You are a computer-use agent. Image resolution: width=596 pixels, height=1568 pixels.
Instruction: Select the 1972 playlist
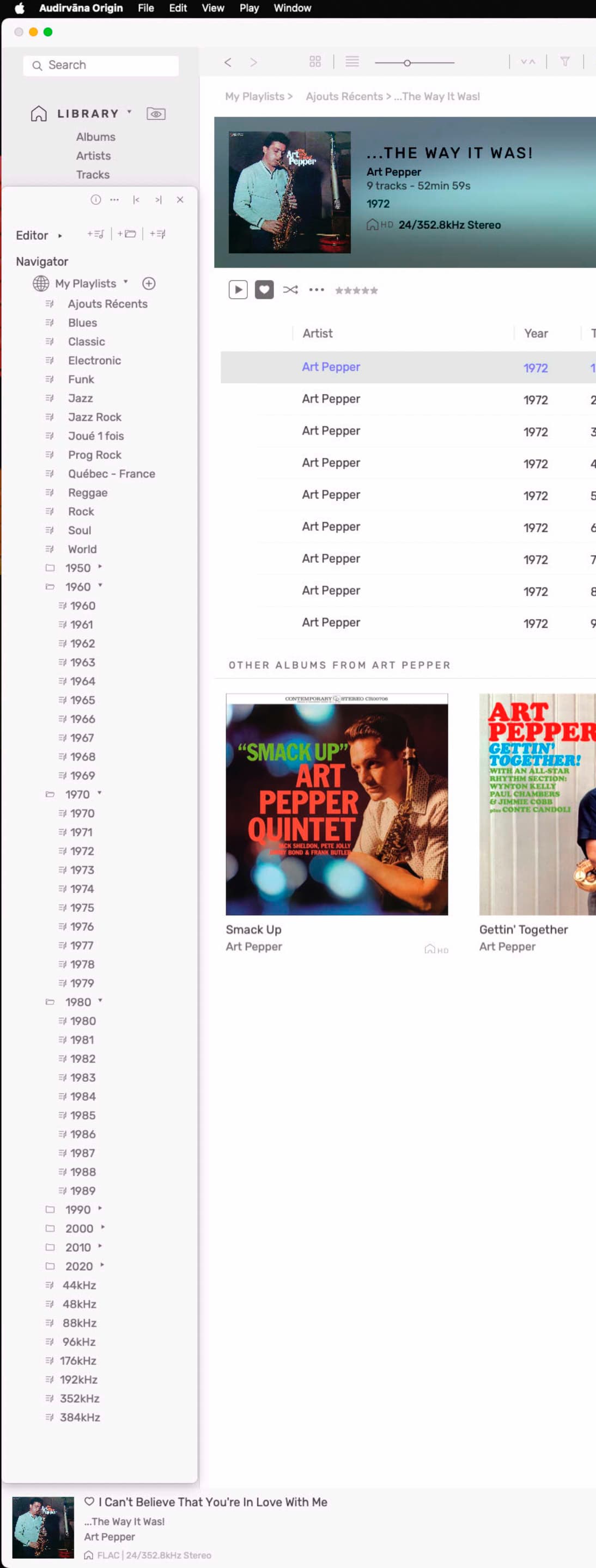82,851
